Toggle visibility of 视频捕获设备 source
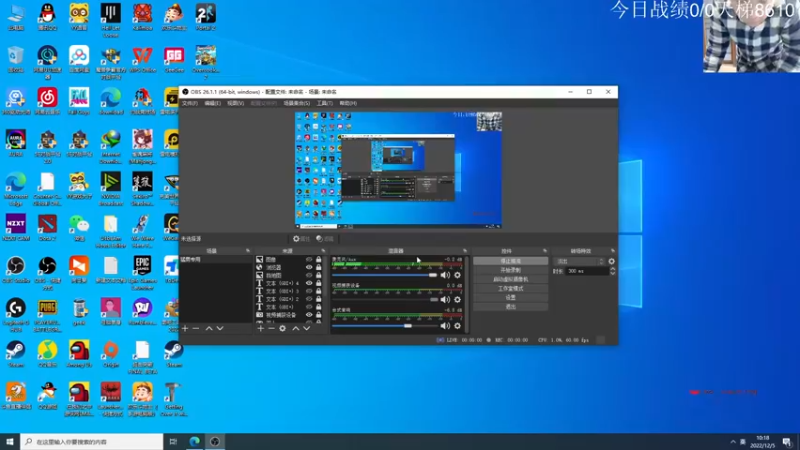The height and width of the screenshot is (450, 800). (x=309, y=315)
